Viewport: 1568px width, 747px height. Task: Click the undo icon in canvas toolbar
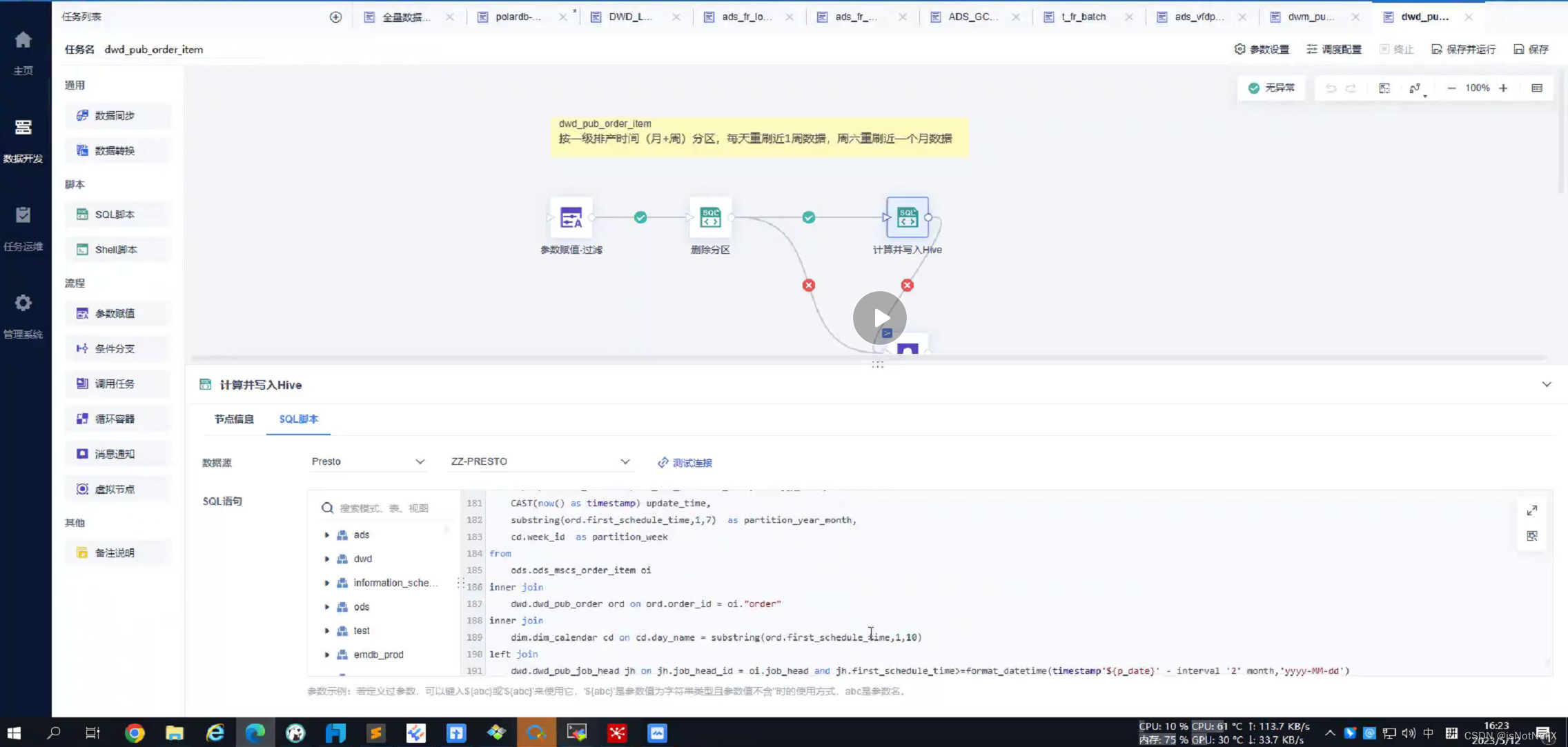(1331, 88)
